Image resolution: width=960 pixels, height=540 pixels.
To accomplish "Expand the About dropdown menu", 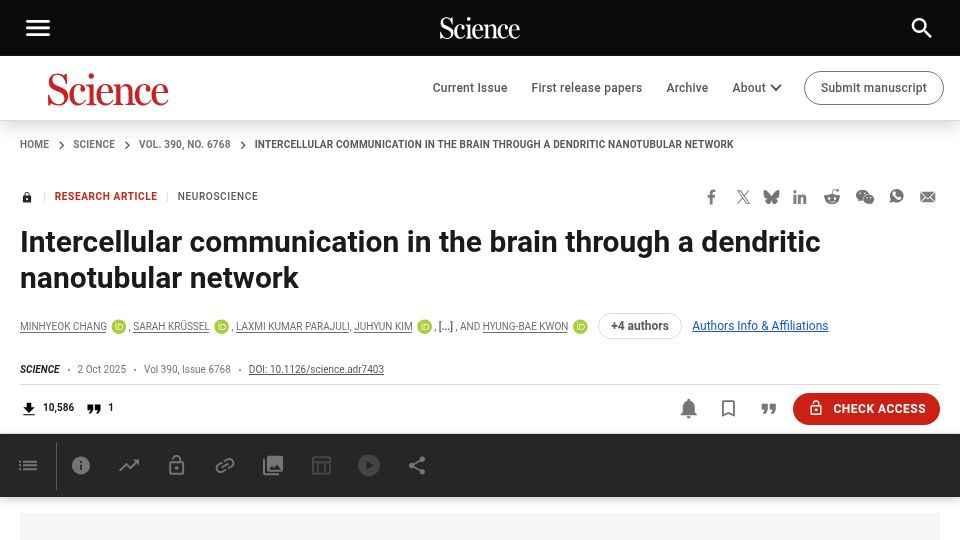I will click(757, 88).
